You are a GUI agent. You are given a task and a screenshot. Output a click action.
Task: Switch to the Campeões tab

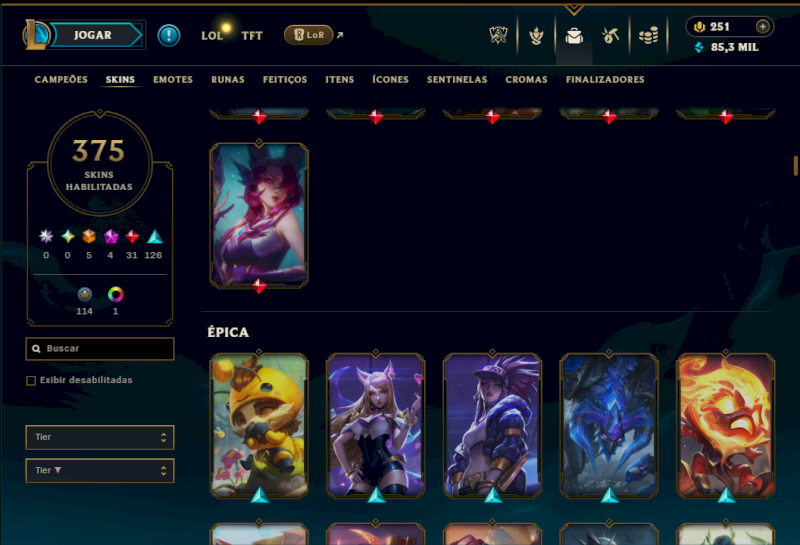pos(61,80)
